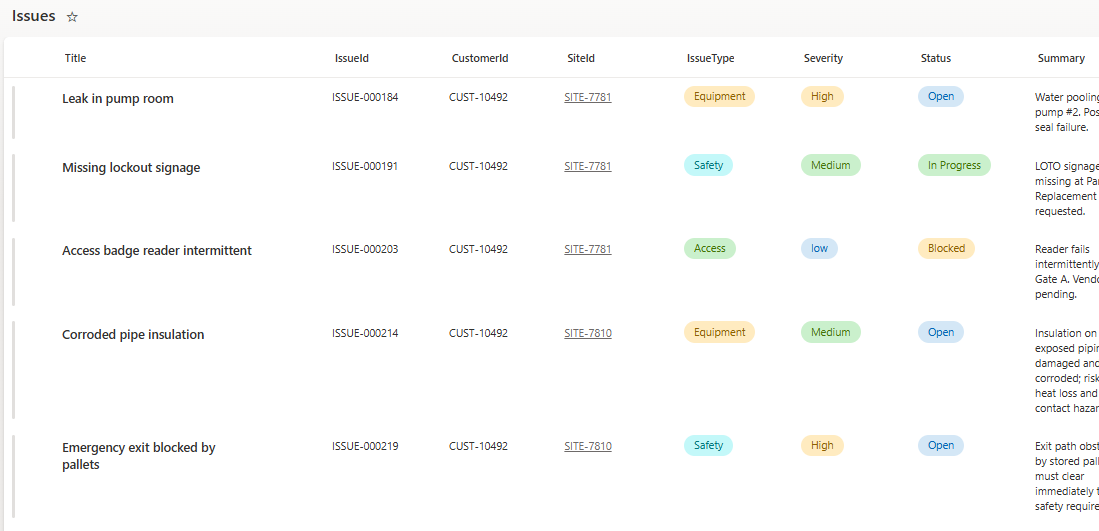Open the SiteId column header options

(580, 58)
